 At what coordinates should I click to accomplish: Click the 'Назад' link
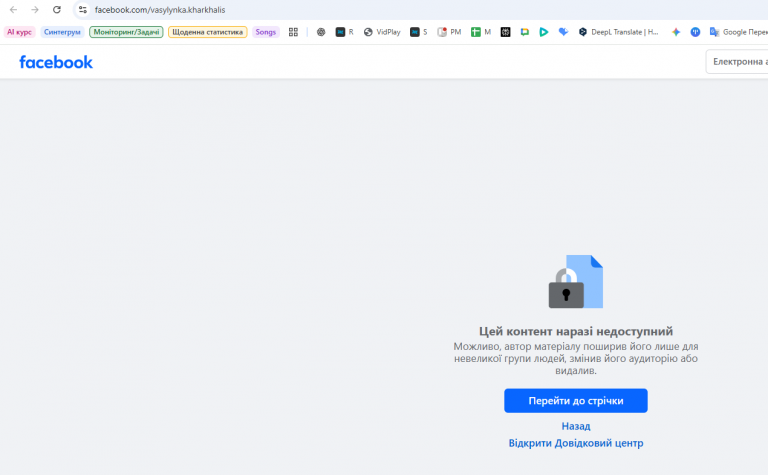[576, 426]
